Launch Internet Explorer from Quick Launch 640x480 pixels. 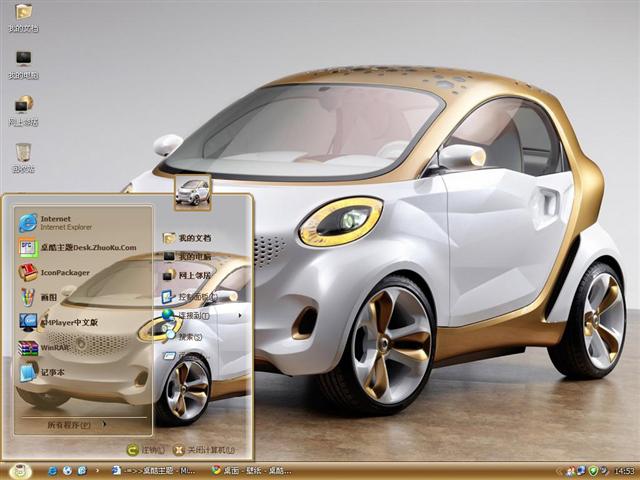tap(53, 471)
